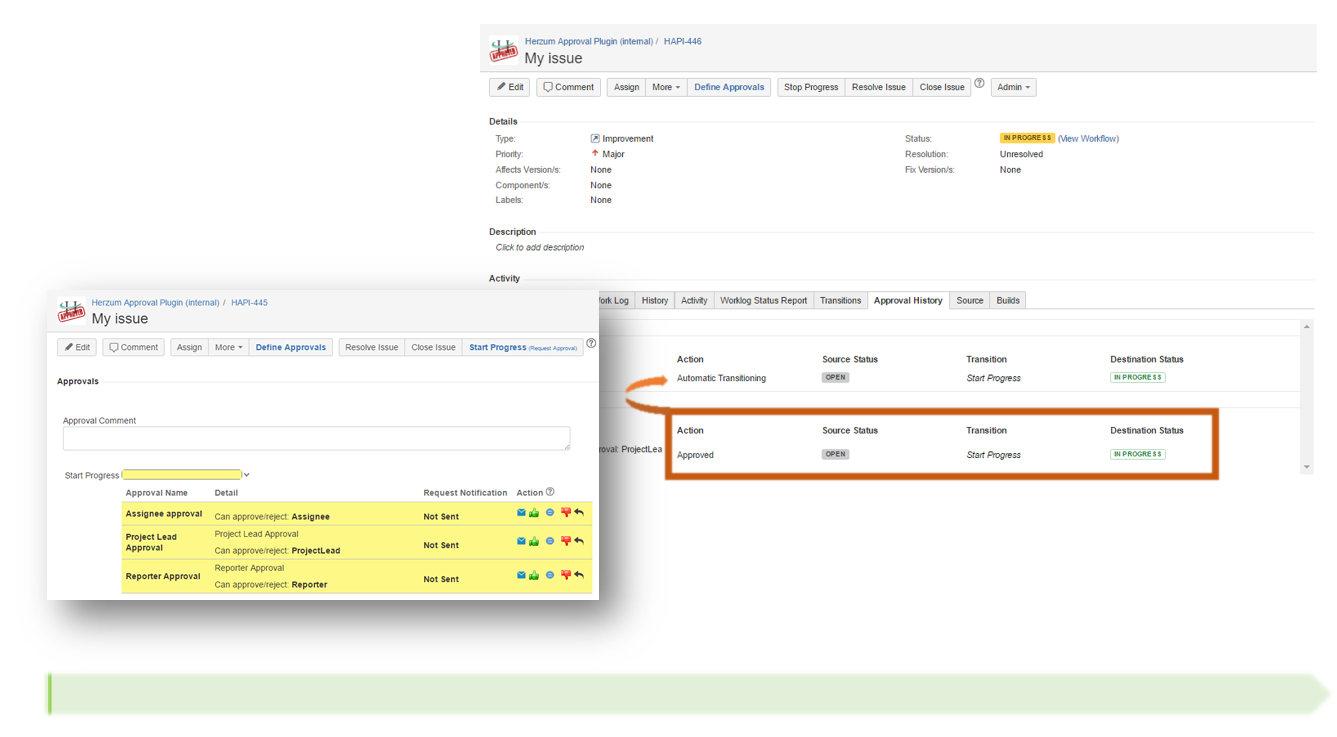
Task: Click the Improvement issue type icon
Action: tap(595, 139)
